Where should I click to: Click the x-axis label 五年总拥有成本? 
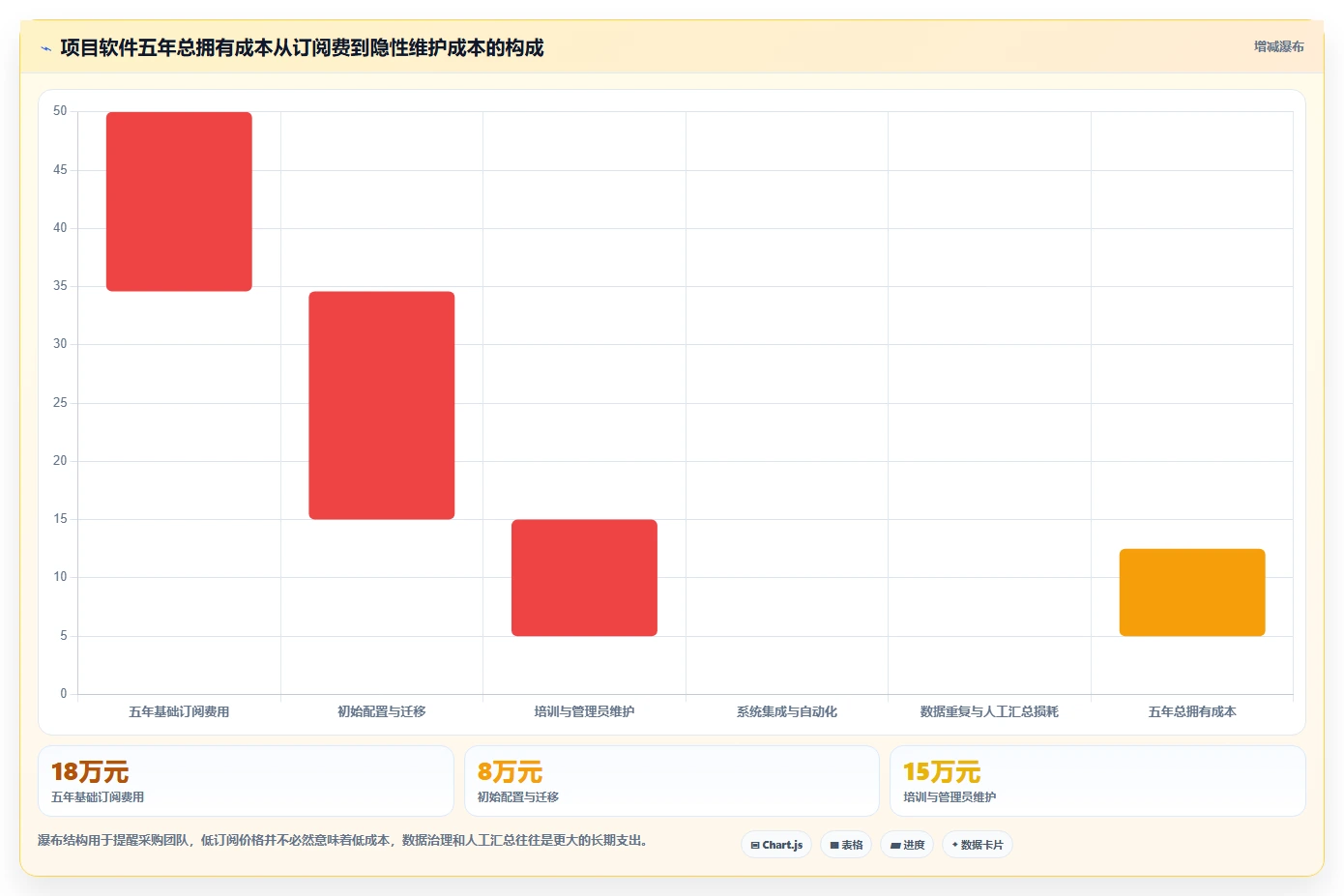pyautogui.click(x=1192, y=711)
